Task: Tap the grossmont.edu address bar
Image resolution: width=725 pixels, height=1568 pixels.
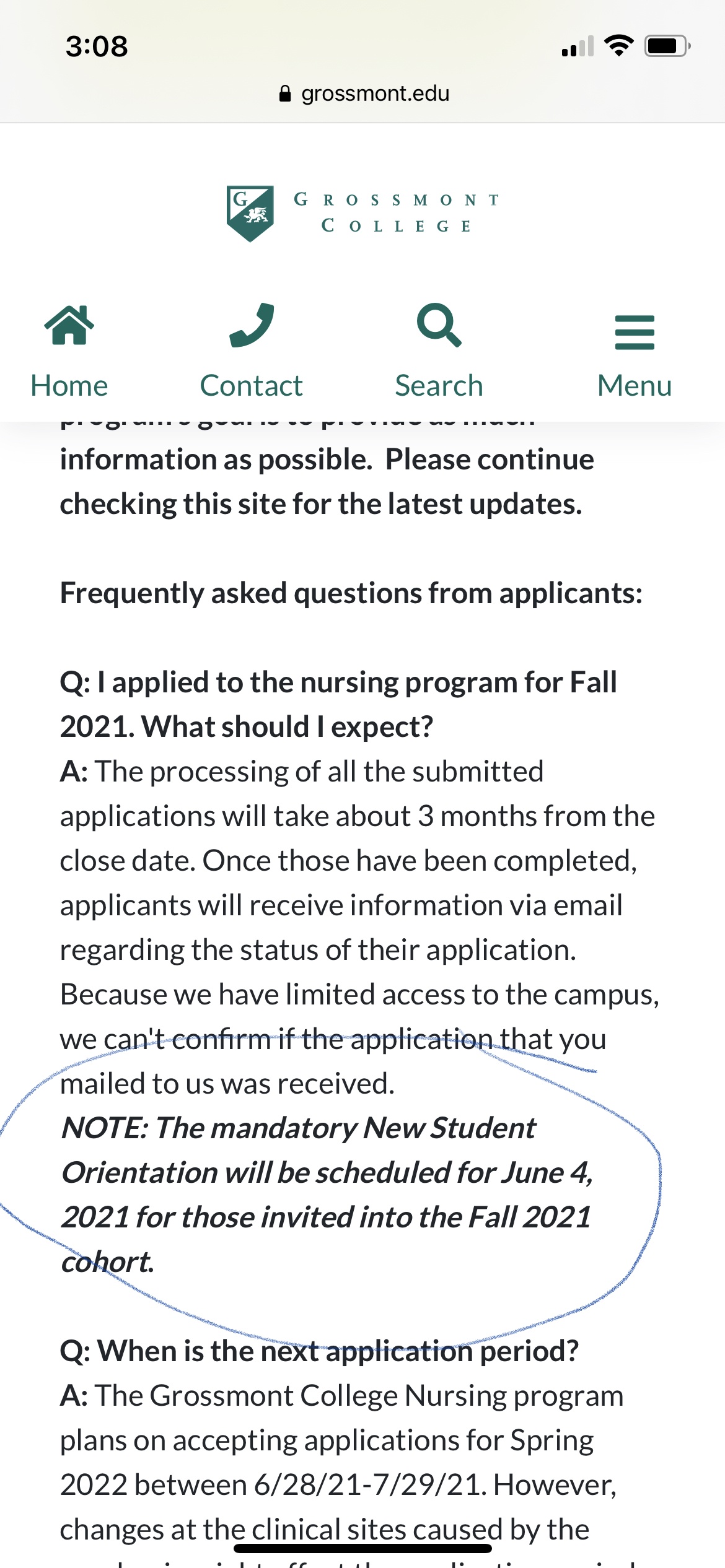Action: [x=364, y=94]
